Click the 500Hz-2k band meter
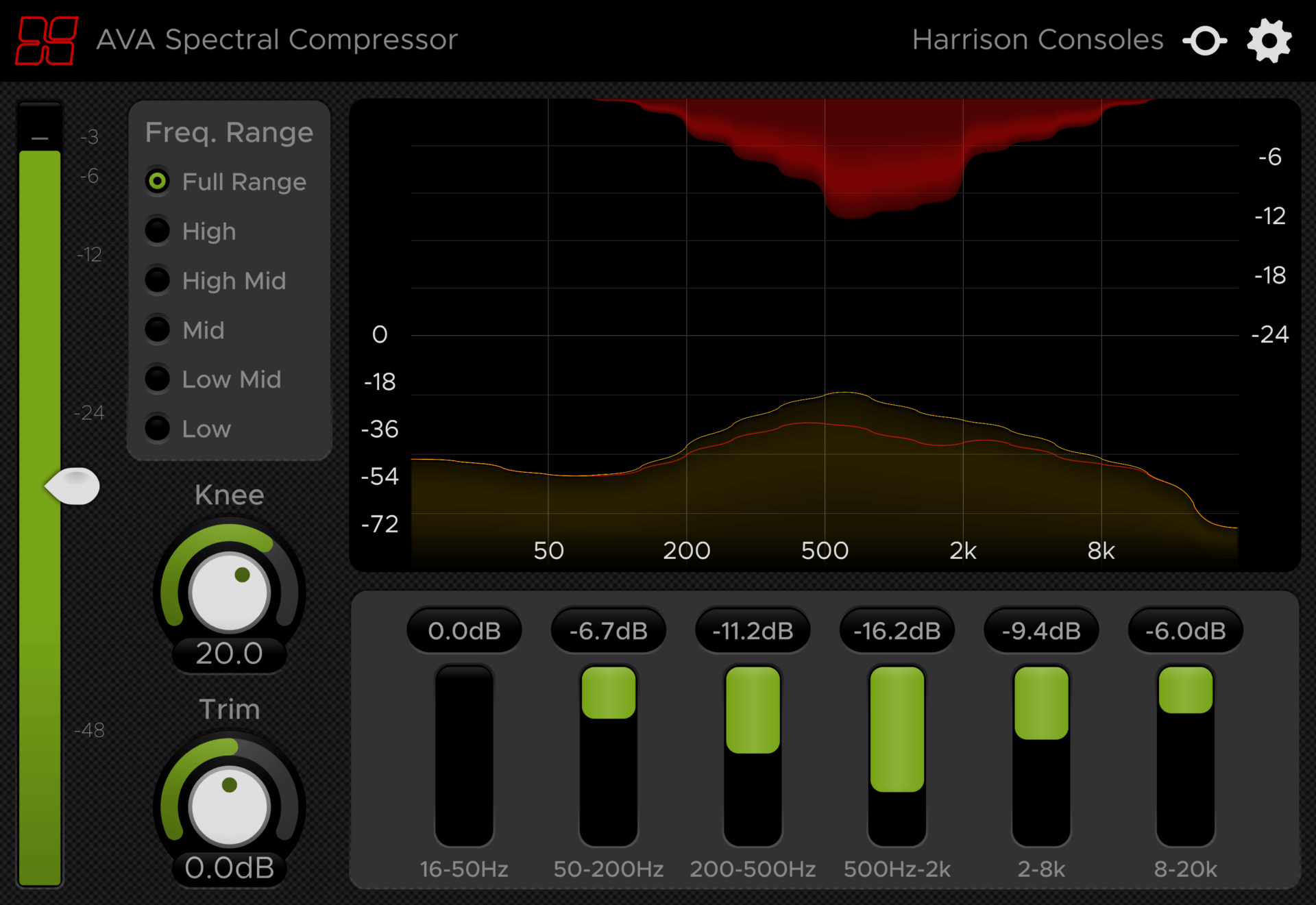Screen dimensions: 1316x905 tap(897, 729)
